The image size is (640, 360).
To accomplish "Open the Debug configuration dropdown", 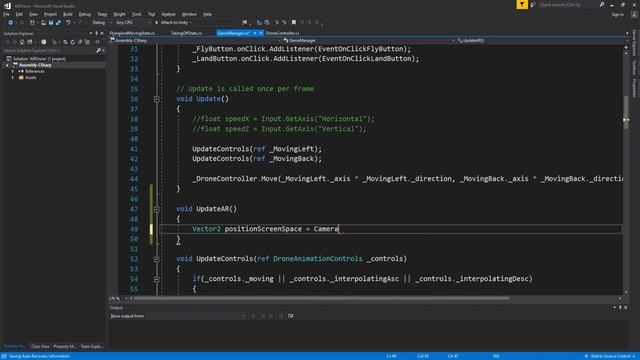I will point(101,22).
